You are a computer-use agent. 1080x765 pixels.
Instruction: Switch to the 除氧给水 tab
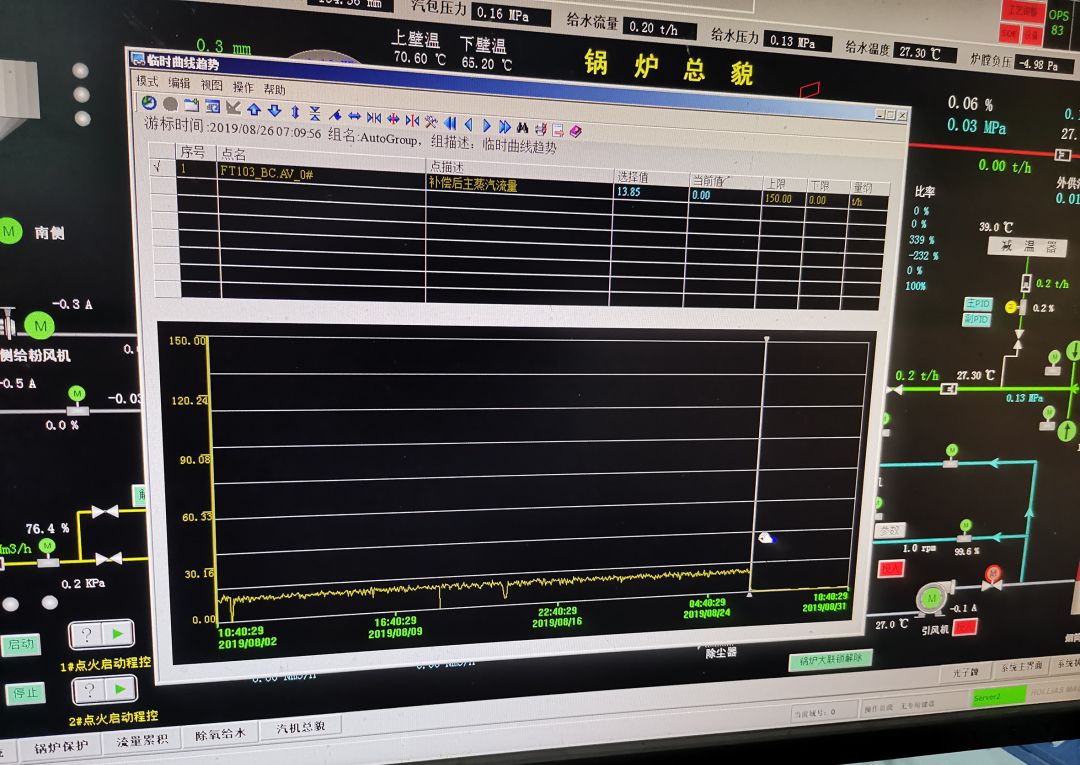(220, 734)
